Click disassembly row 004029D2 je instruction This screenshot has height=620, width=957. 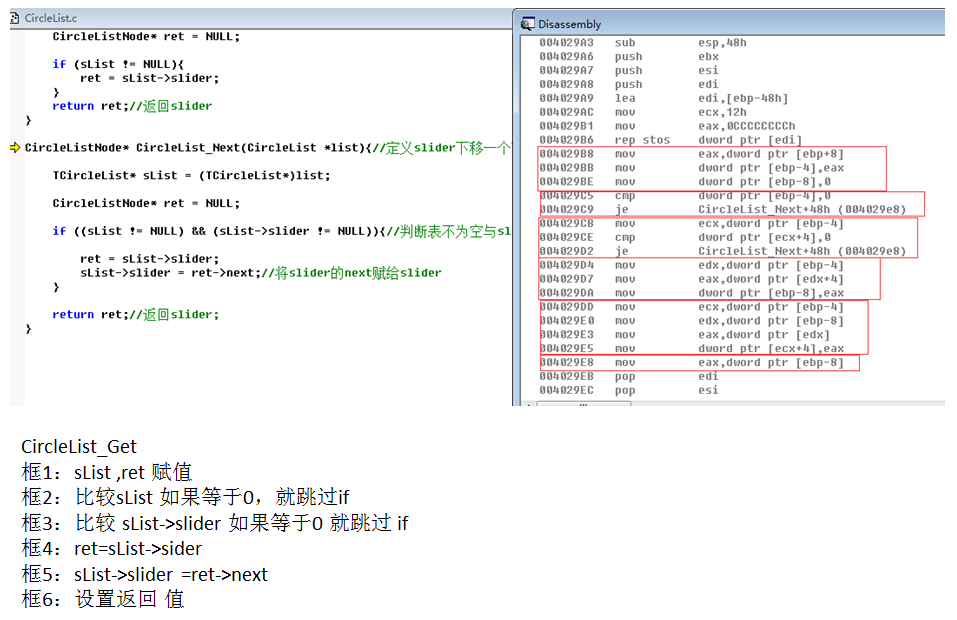[723, 251]
